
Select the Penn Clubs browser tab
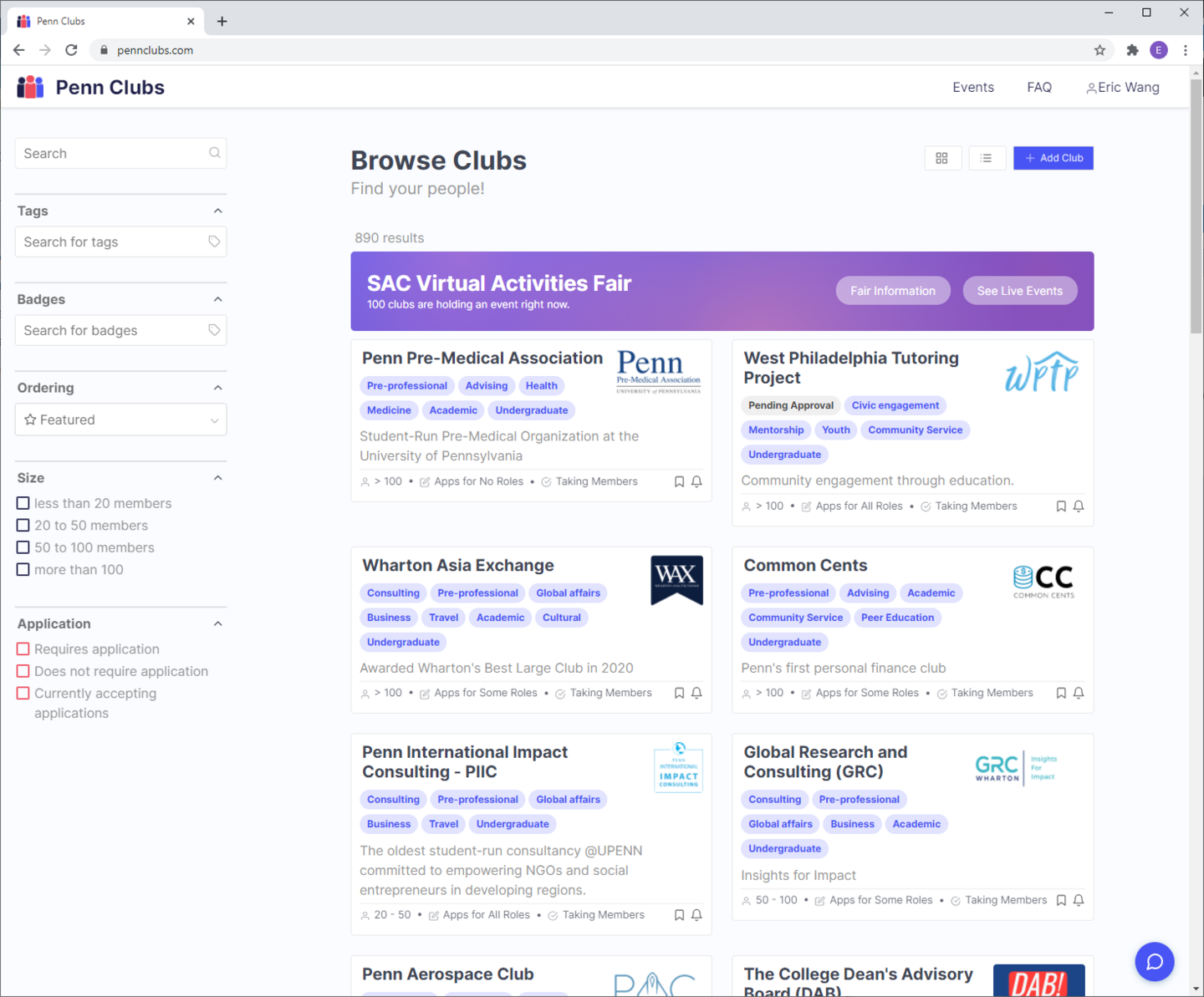pos(105,21)
